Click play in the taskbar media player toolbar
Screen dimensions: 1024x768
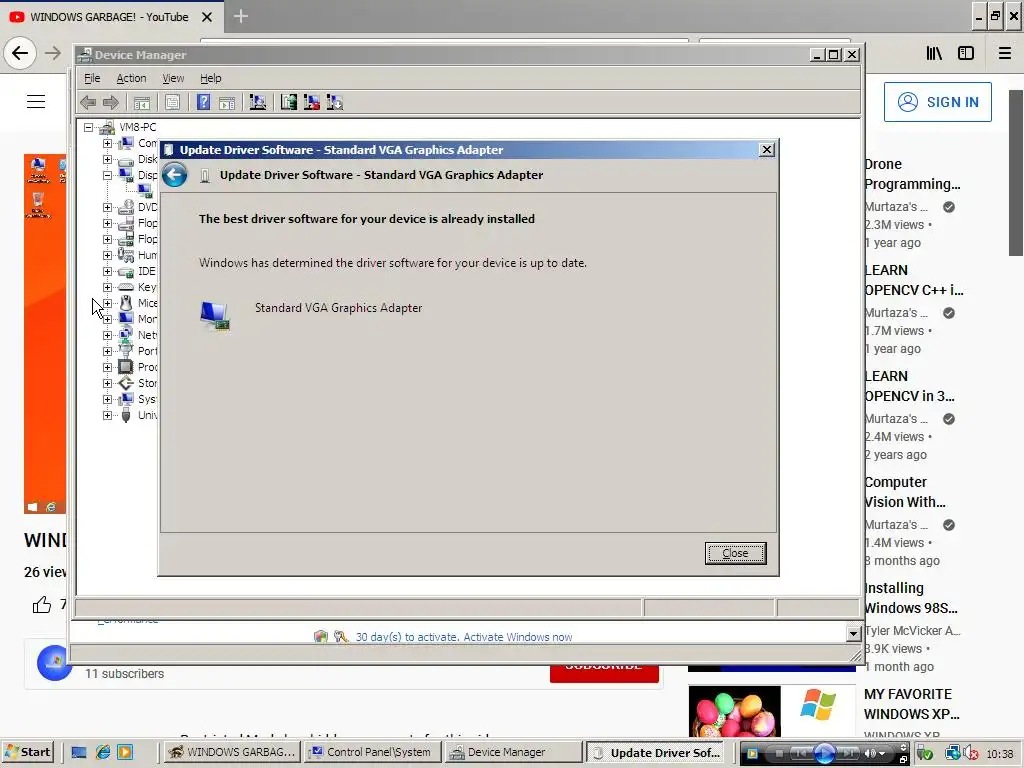click(824, 753)
